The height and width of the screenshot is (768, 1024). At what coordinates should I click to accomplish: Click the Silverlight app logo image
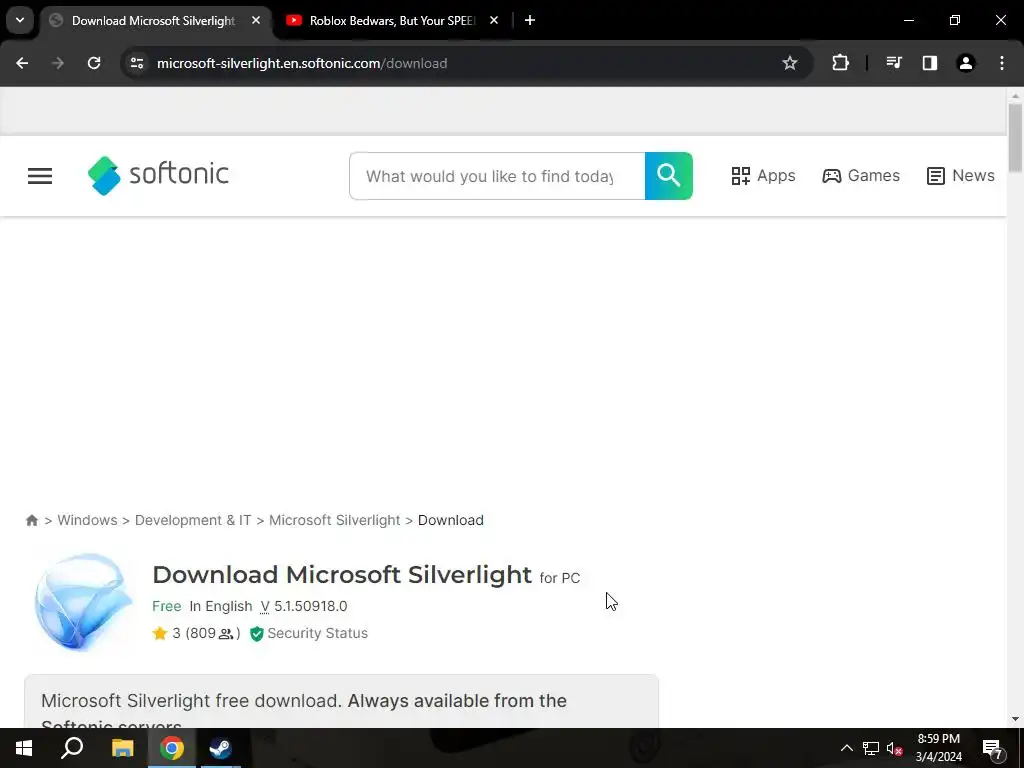click(84, 601)
